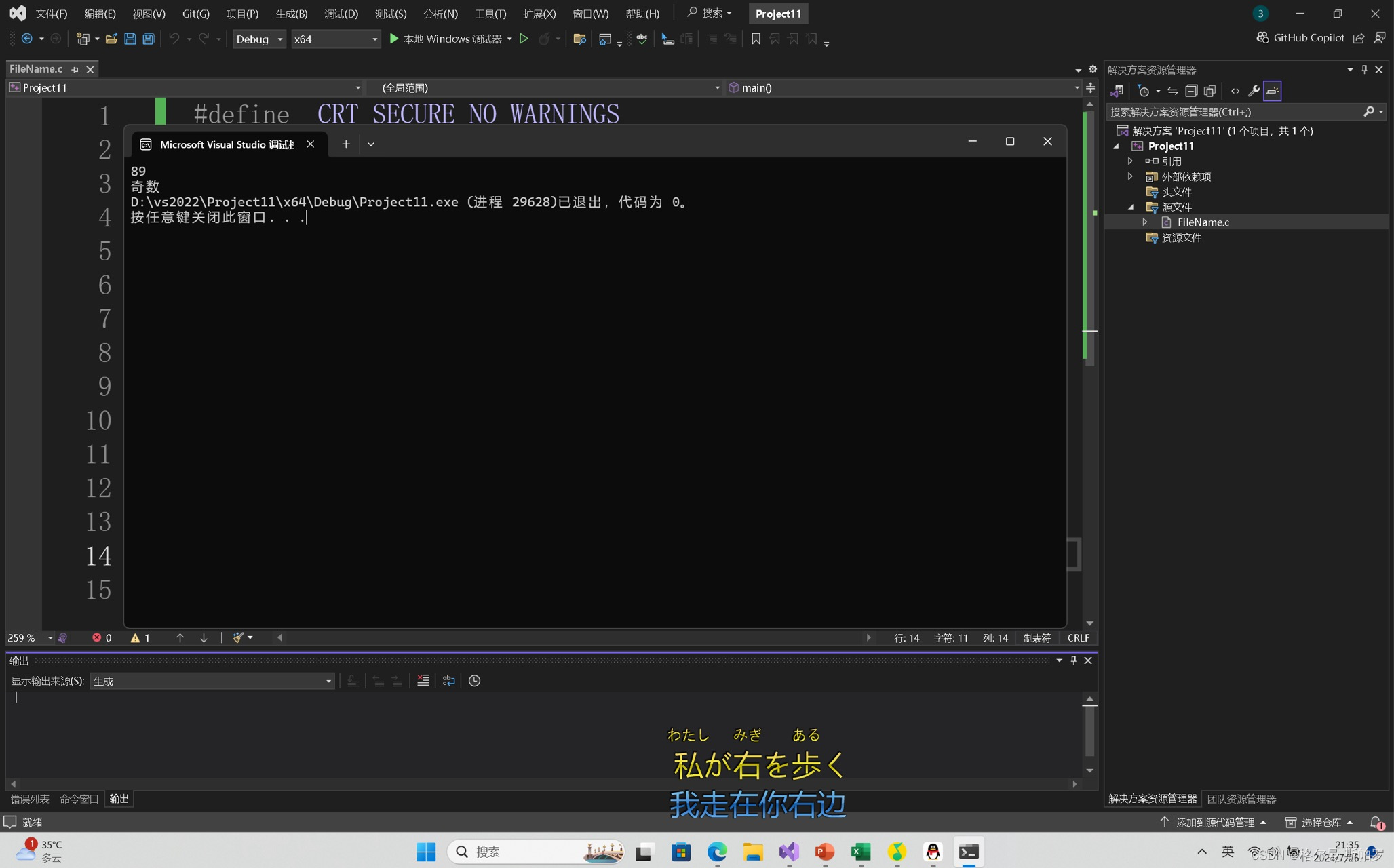Click Collapse All icon in Solution Explorer toolbar
This screenshot has height=868, width=1394.
click(x=1191, y=91)
